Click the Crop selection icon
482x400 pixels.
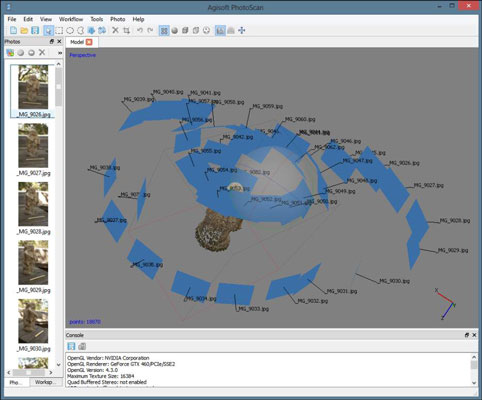[x=126, y=31]
